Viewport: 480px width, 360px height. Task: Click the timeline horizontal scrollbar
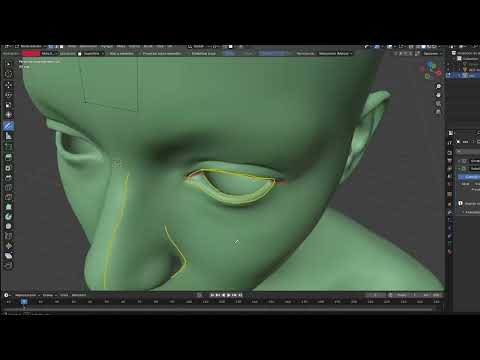pos(218,310)
